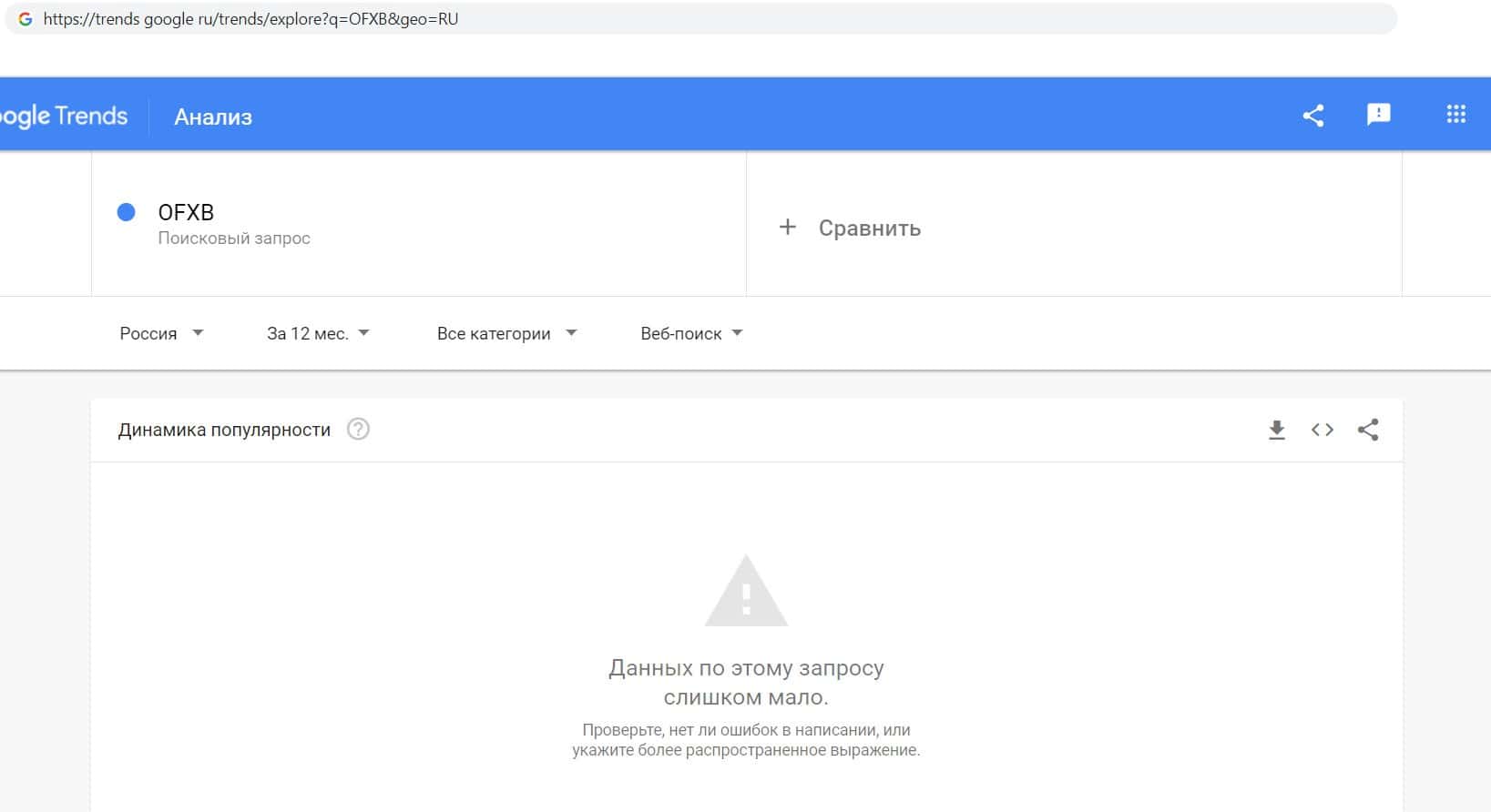The height and width of the screenshot is (812, 1491).
Task: Open the send feedback icon
Action: point(1378,114)
